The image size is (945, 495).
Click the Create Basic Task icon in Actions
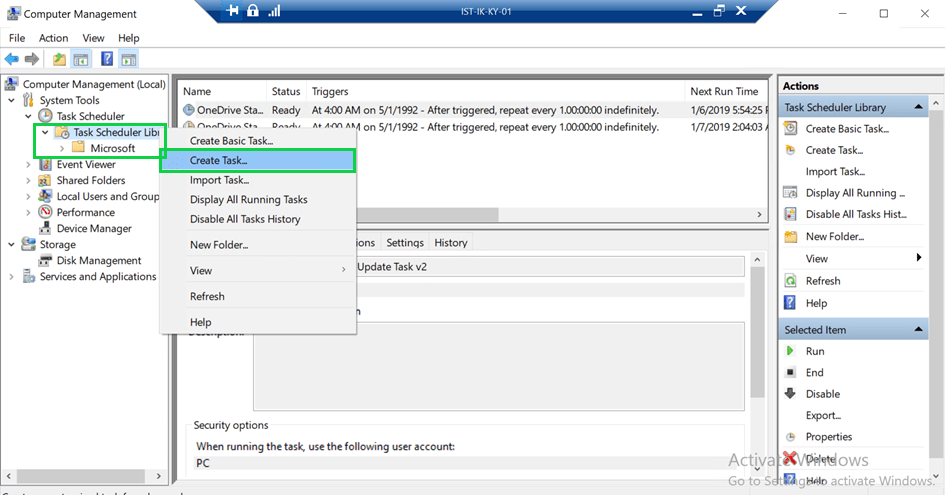click(x=790, y=128)
